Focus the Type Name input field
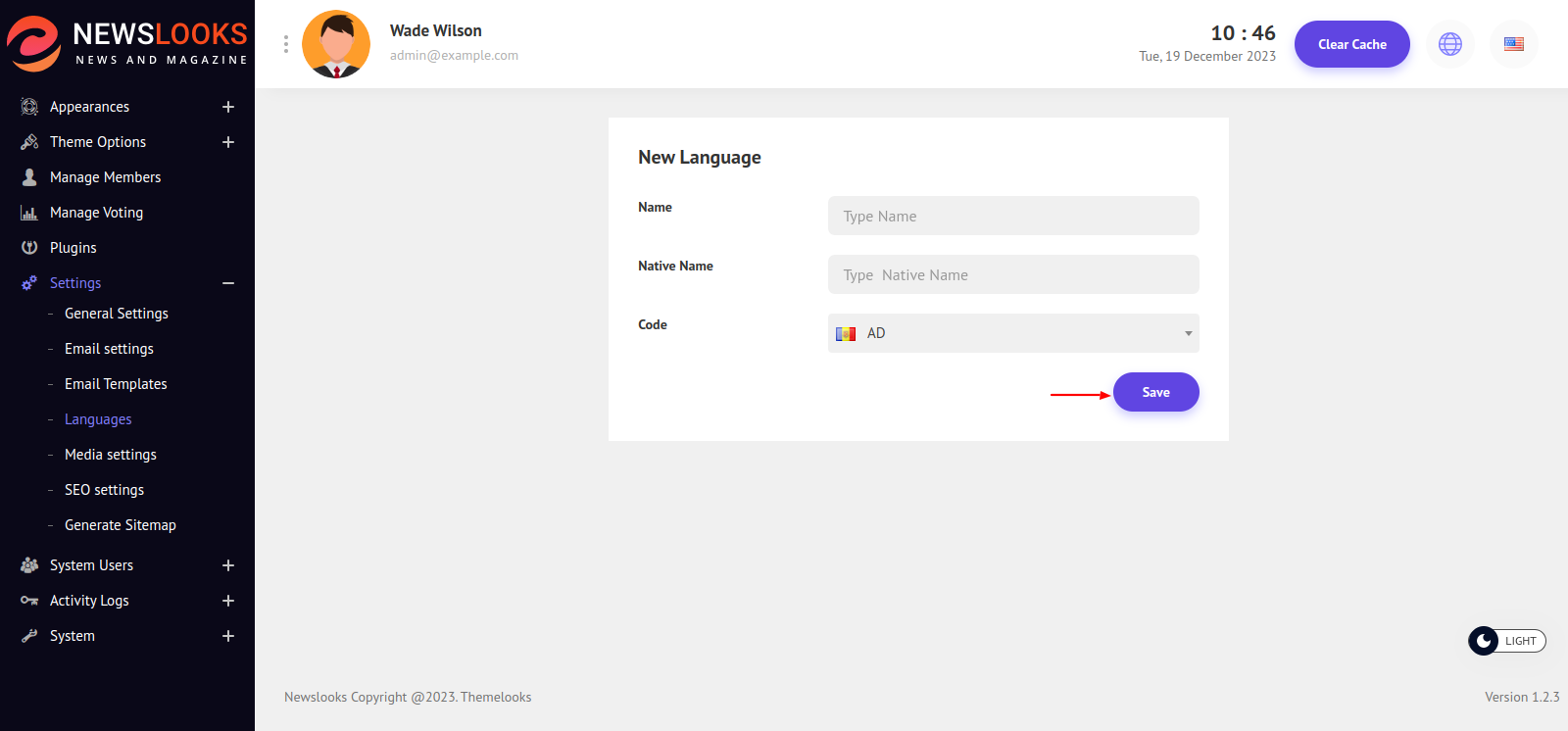Image resolution: width=1568 pixels, height=731 pixels. pos(1012,216)
